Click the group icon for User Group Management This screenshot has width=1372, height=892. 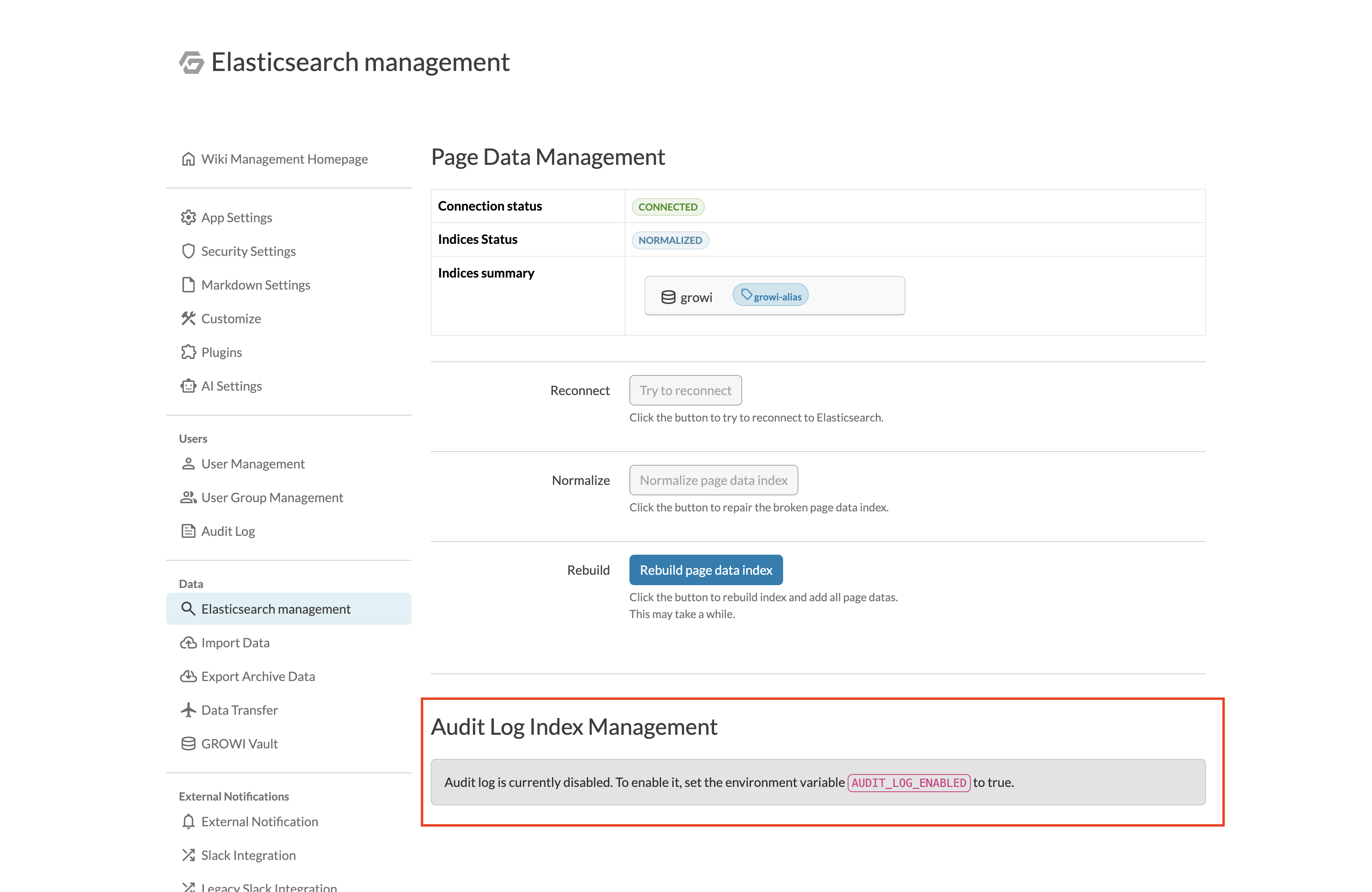(188, 497)
